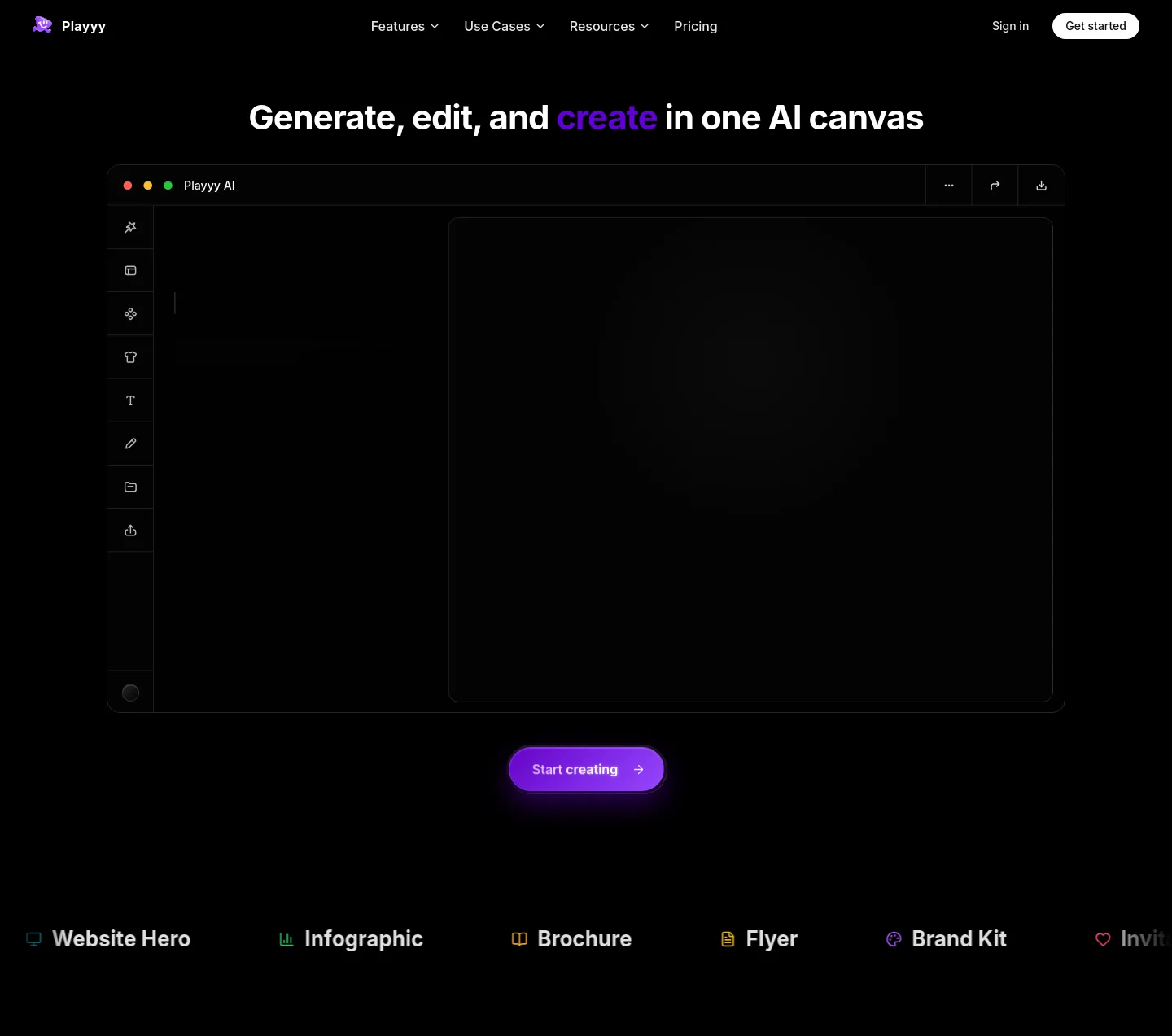Click the share arrow icon in title bar
This screenshot has height=1036, width=1172.
995,186
